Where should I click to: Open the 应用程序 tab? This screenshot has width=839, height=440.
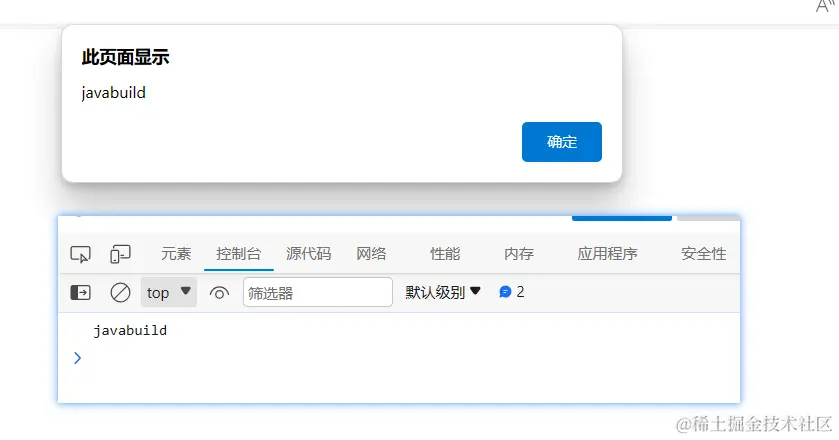[x=607, y=254]
